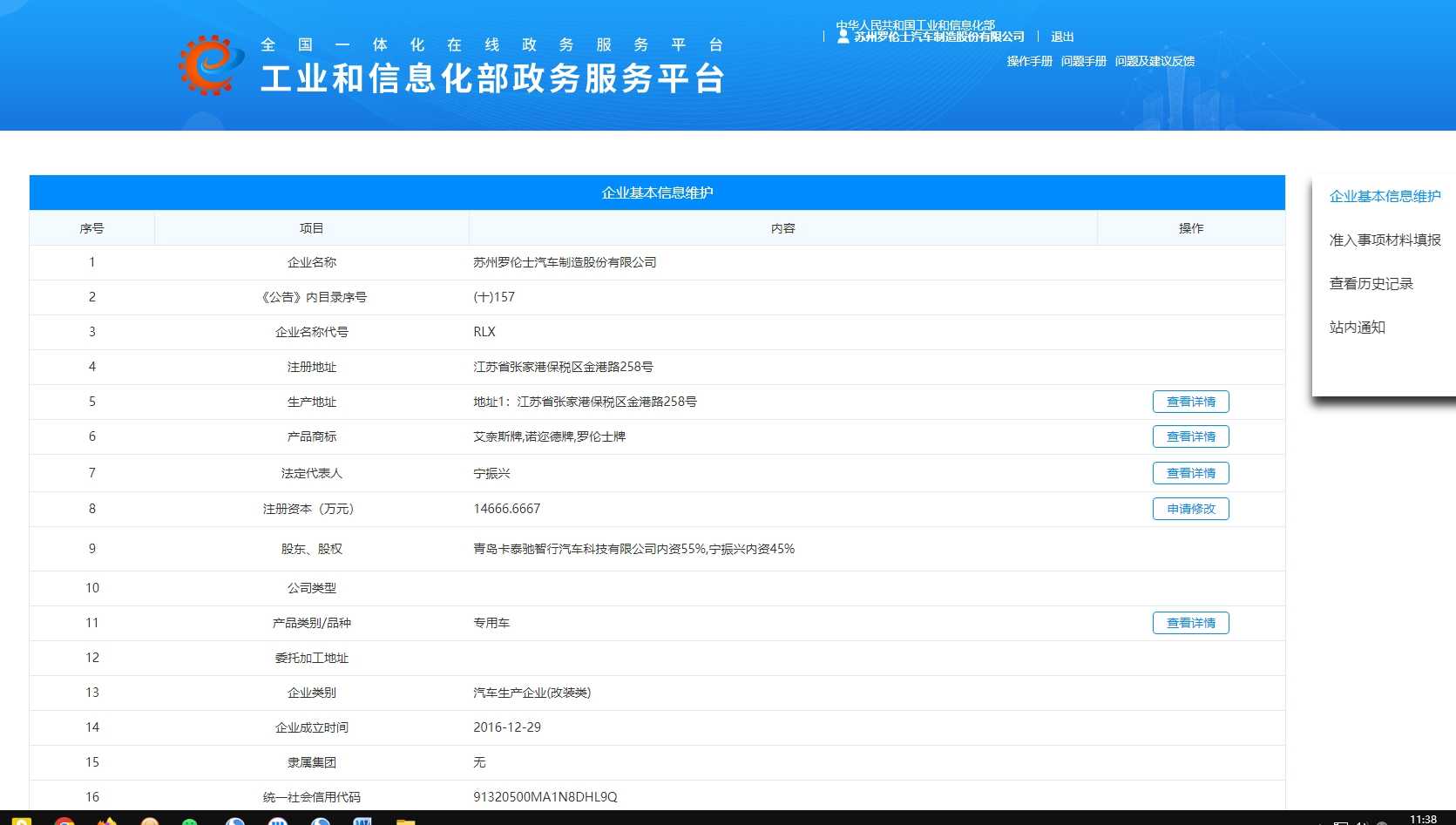Select 查看历史记录 in the side menu
The image size is (1456, 825).
pyautogui.click(x=1371, y=283)
